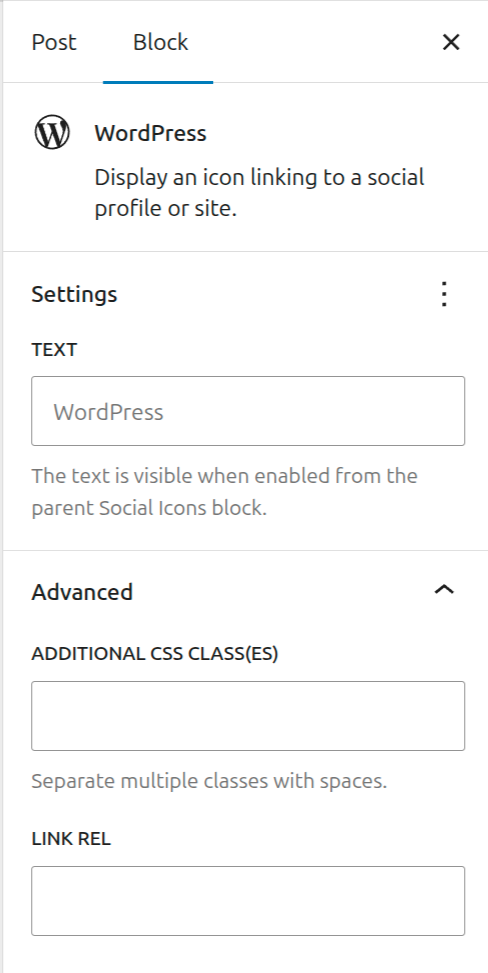Open the Settings options three-dot menu

(x=443, y=294)
